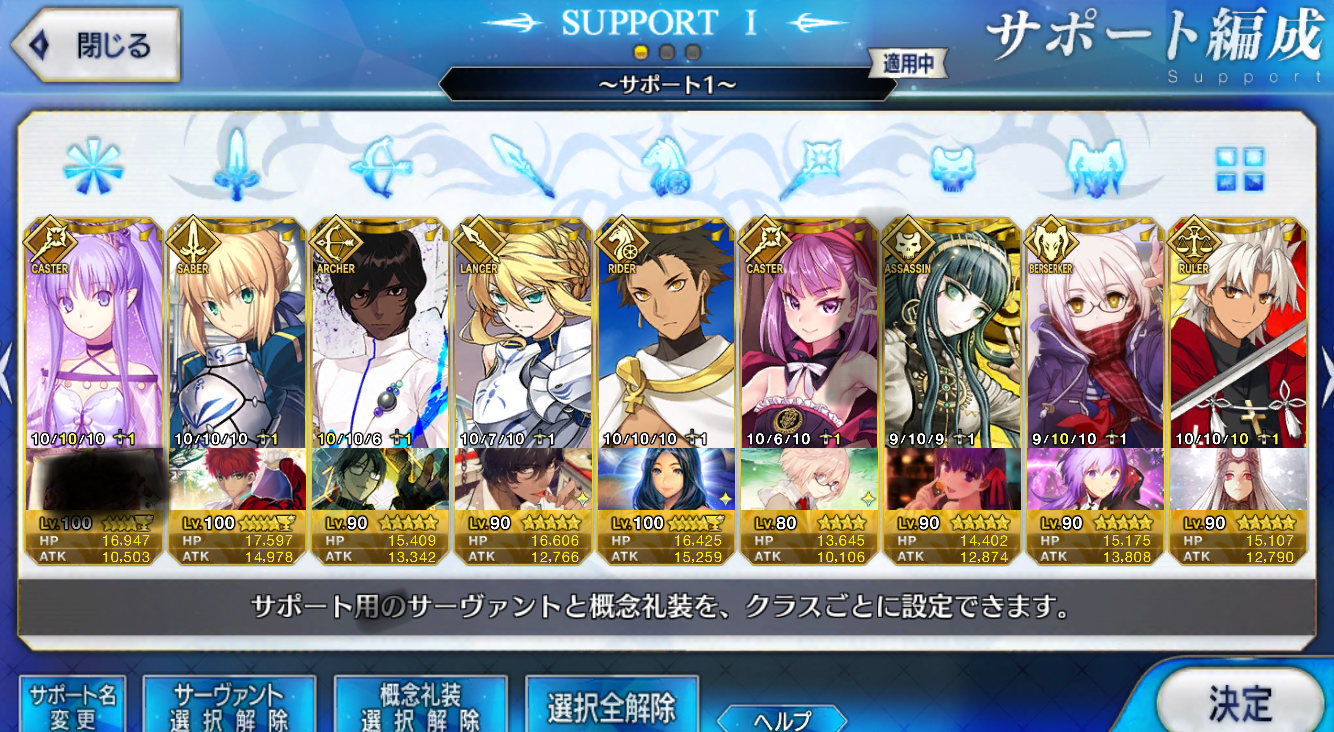
Task: Open the ヘルプ help tab
Action: (x=781, y=719)
